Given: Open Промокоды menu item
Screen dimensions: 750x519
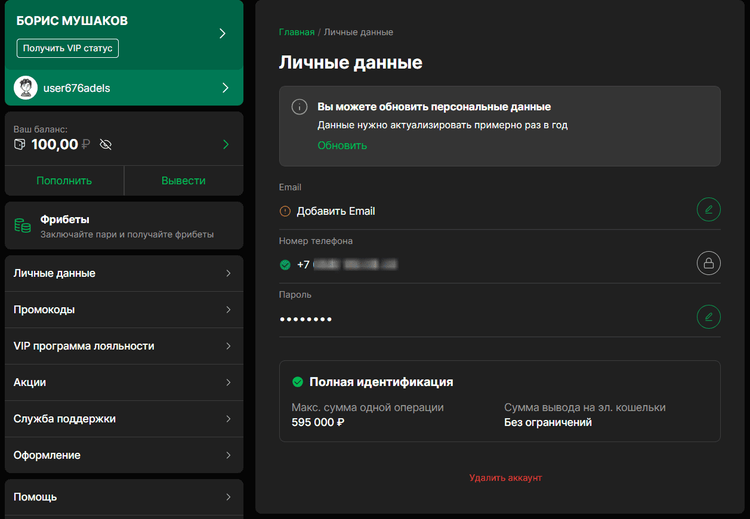Looking at the screenshot, I should pos(124,309).
